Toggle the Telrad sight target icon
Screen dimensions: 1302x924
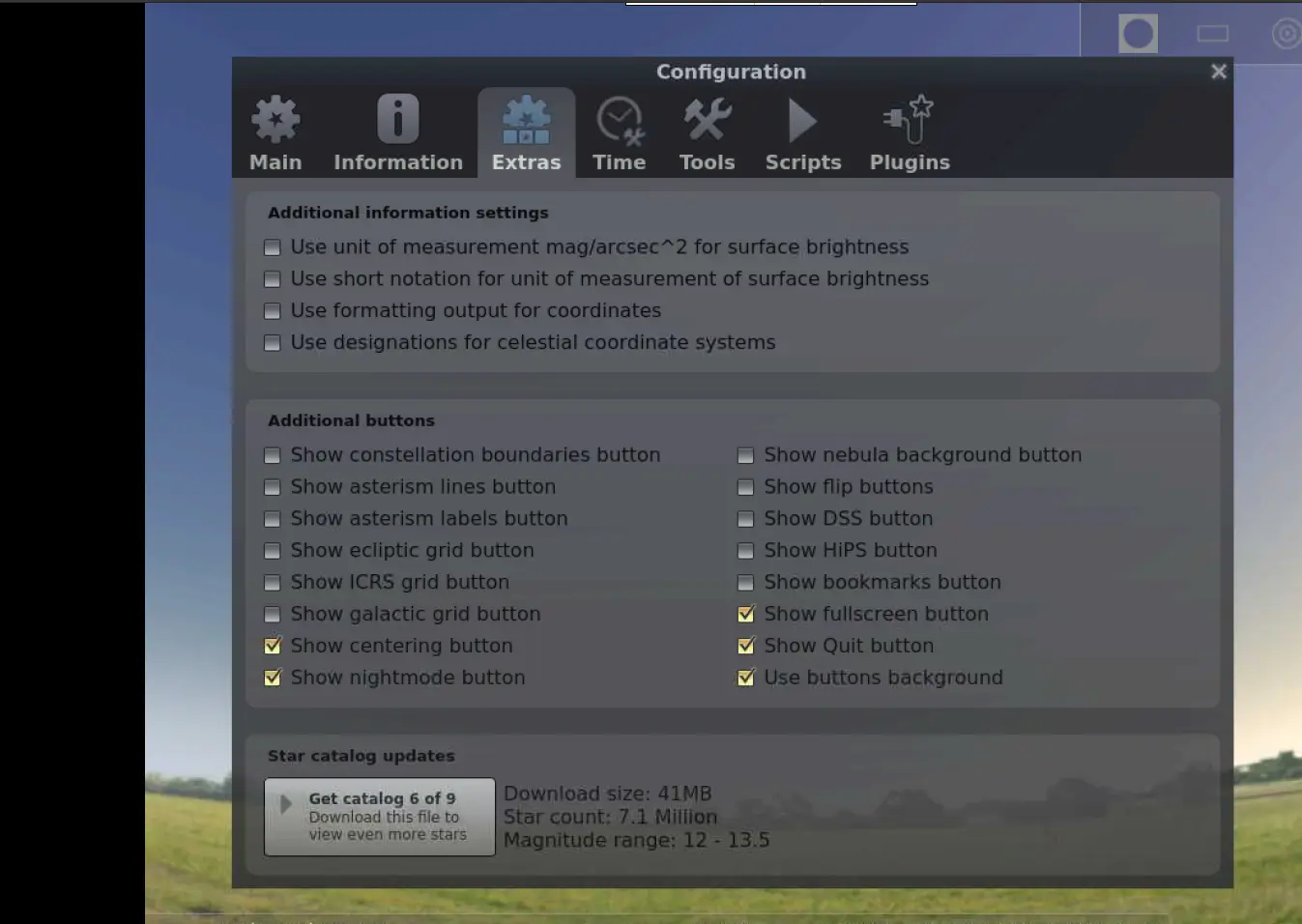pyautogui.click(x=1287, y=34)
